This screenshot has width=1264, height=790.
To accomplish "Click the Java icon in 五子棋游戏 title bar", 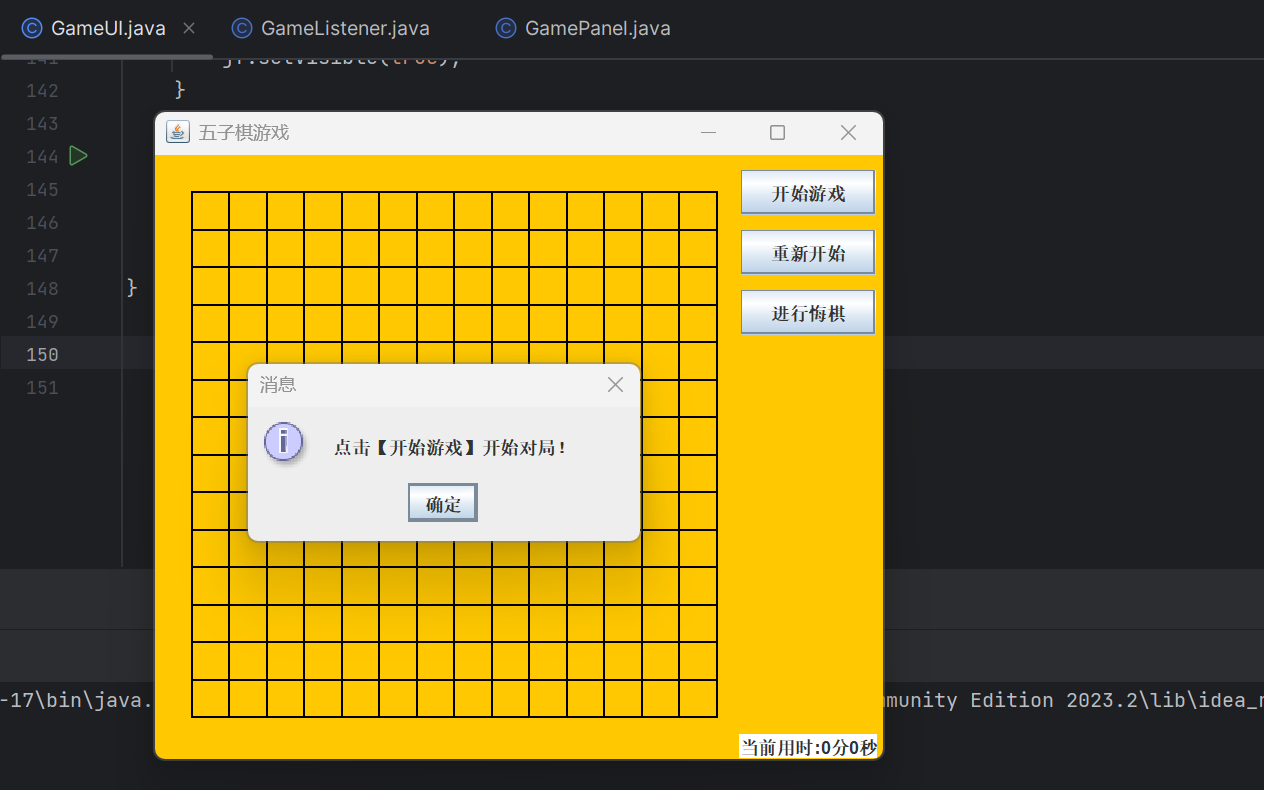I will [x=178, y=132].
